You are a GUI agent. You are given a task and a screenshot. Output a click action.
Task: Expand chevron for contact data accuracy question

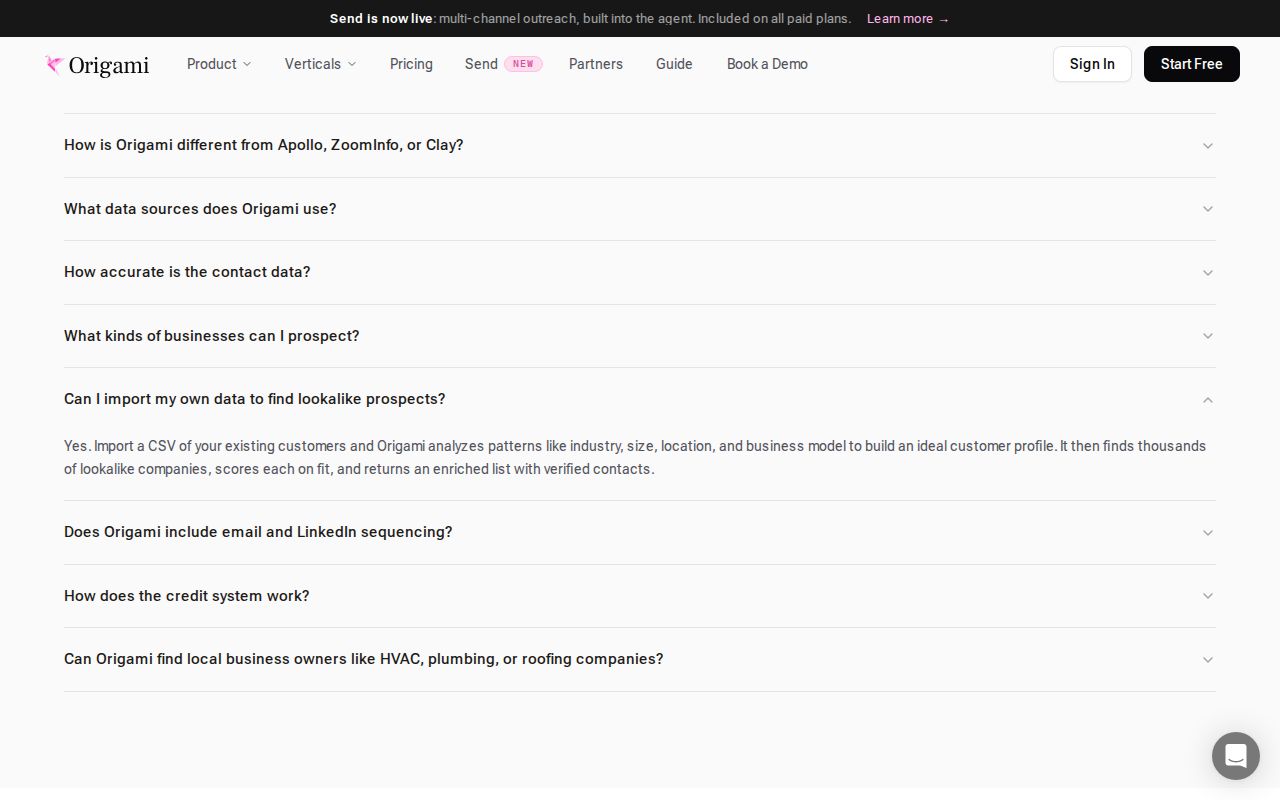[1208, 273]
